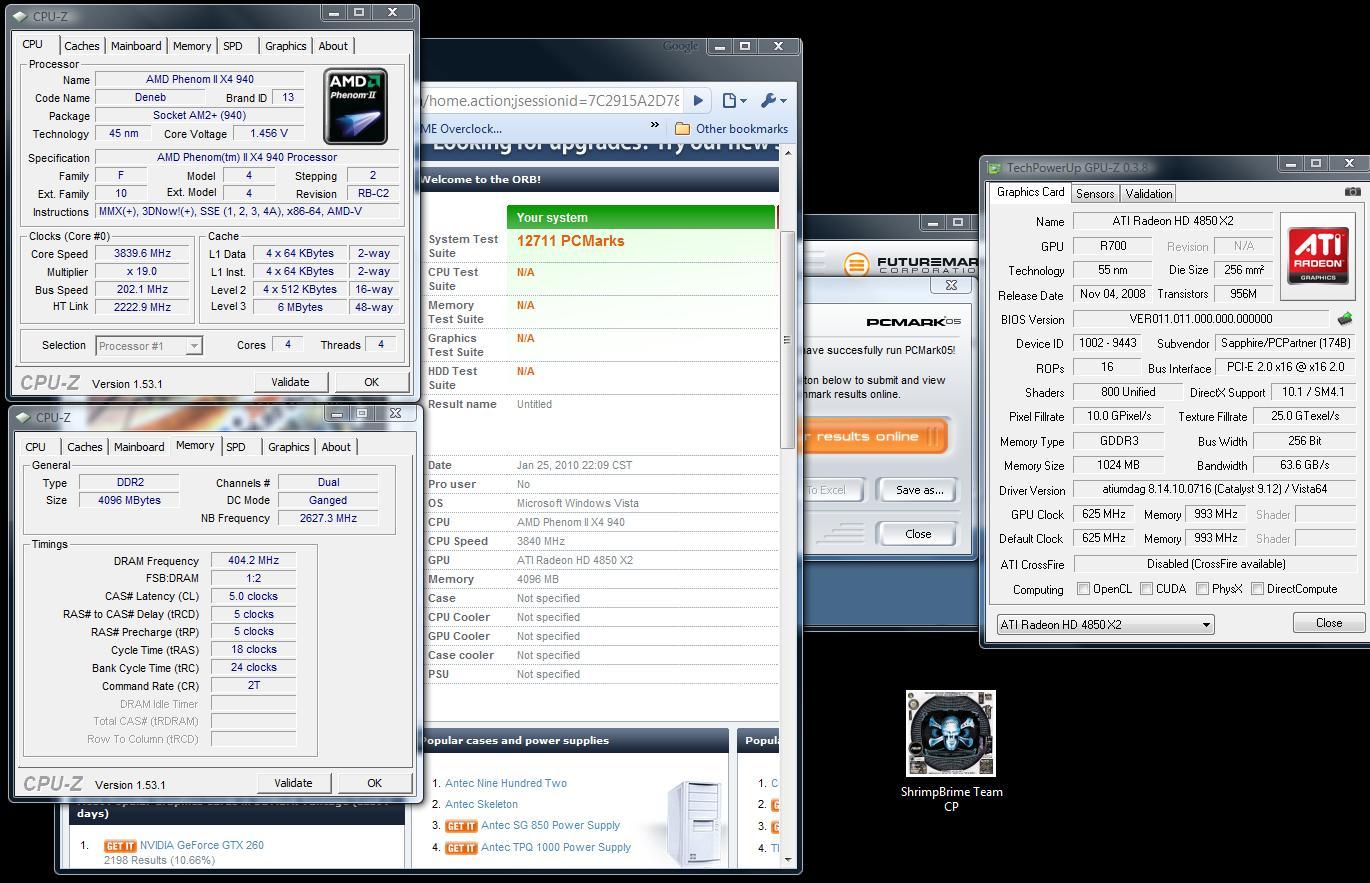Enable the OpenCL checkbox

tap(1083, 589)
